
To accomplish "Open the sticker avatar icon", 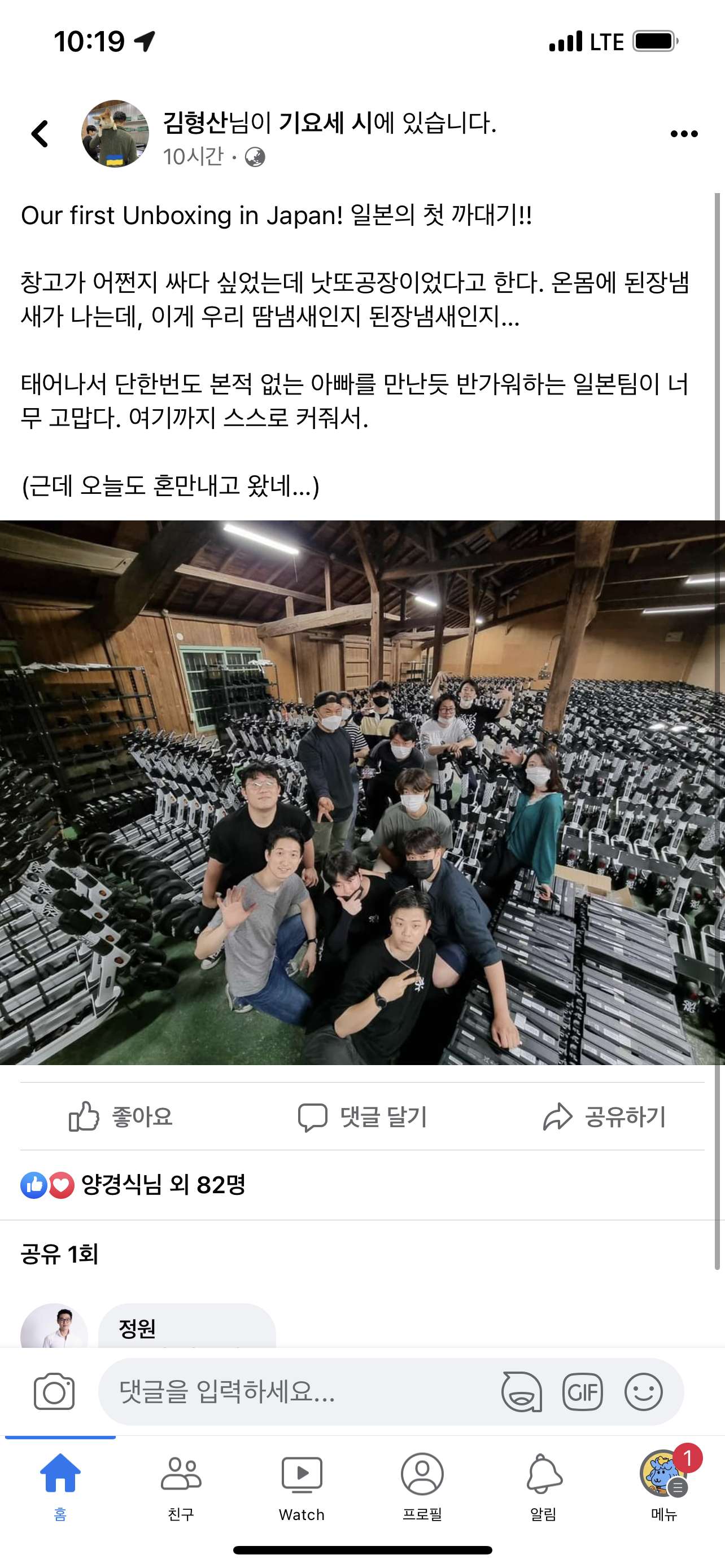I will (x=522, y=1391).
